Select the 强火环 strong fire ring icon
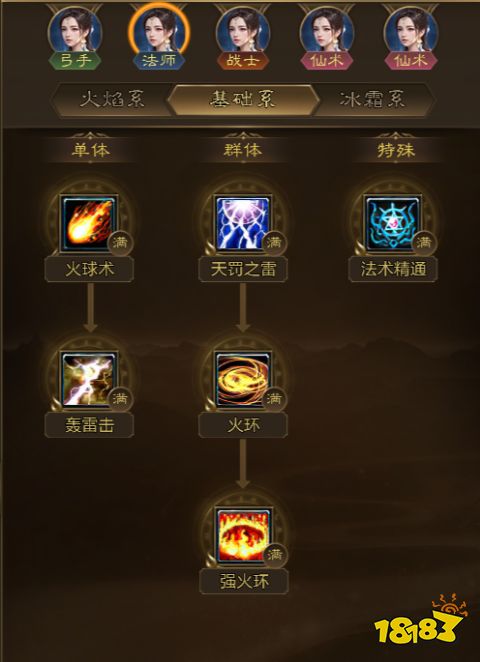480x662 pixels. point(243,535)
